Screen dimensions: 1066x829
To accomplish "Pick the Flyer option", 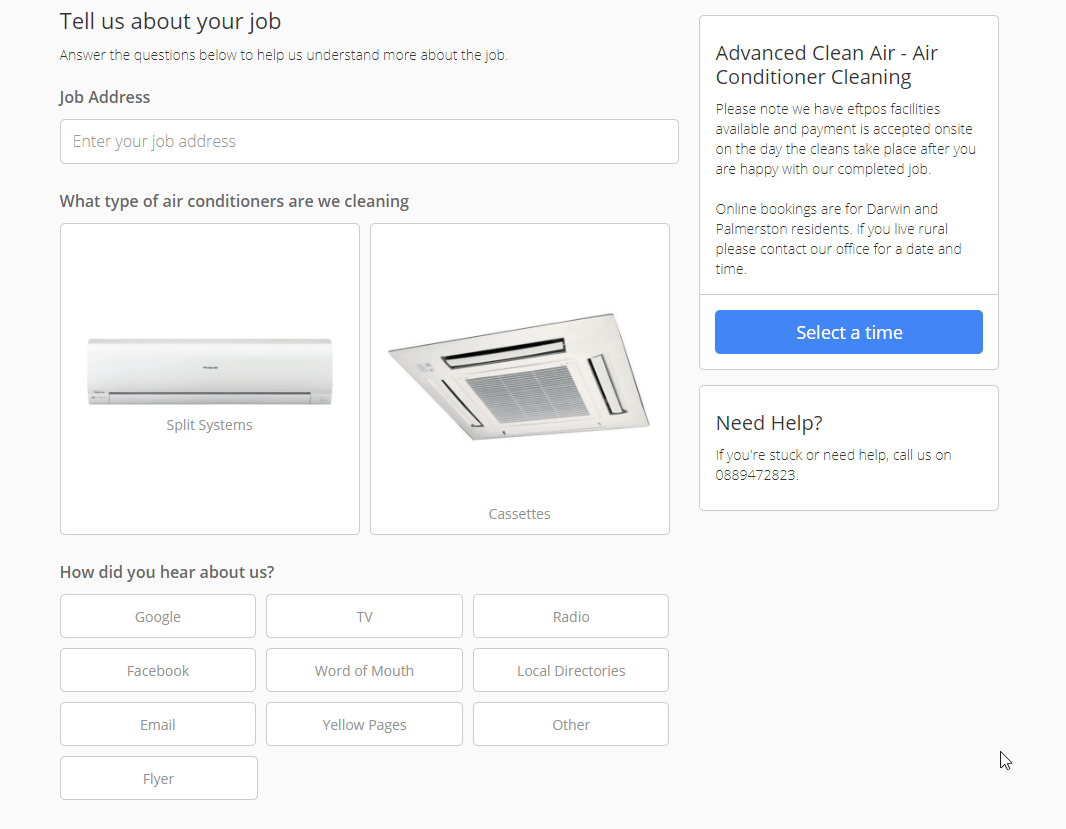I will pos(159,779).
